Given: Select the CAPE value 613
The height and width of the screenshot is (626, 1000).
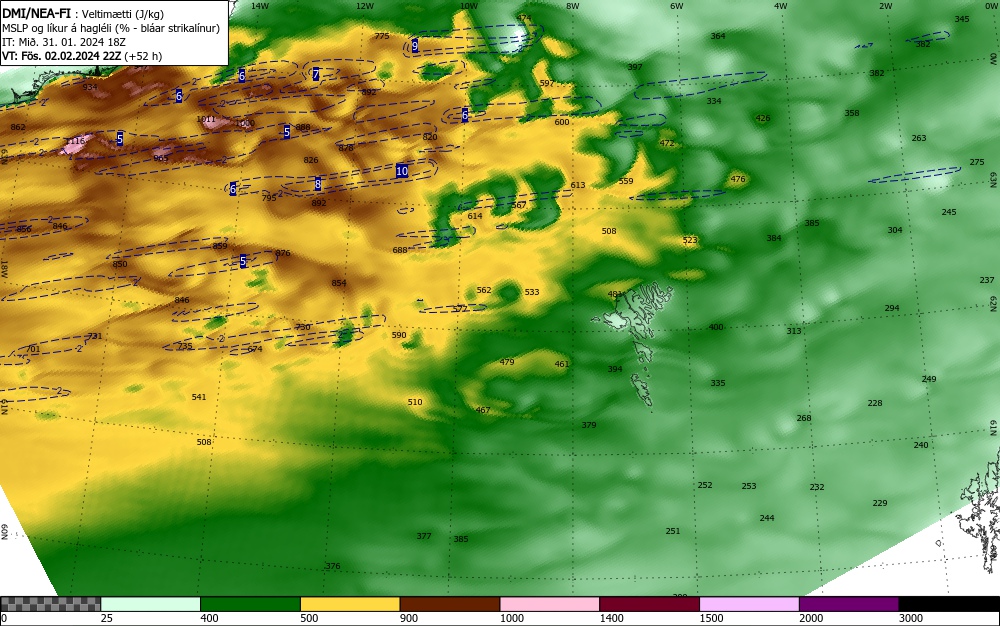Looking at the screenshot, I should (578, 186).
